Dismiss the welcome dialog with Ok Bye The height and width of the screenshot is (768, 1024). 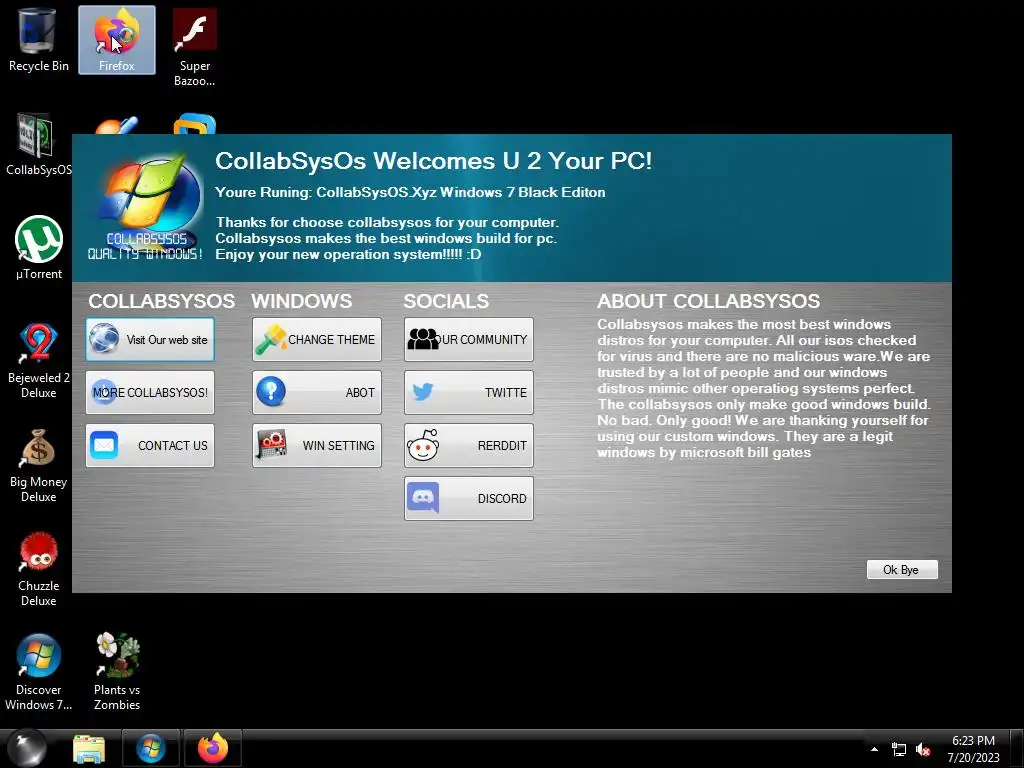[x=902, y=569]
